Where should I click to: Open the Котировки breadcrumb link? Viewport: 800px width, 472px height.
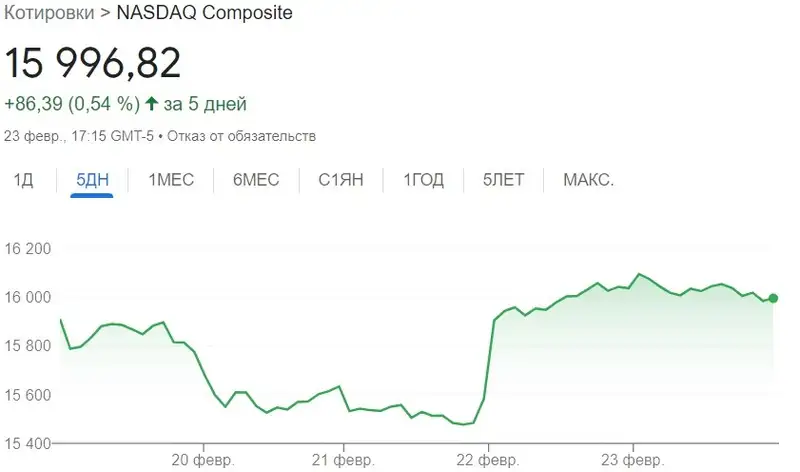coord(42,14)
